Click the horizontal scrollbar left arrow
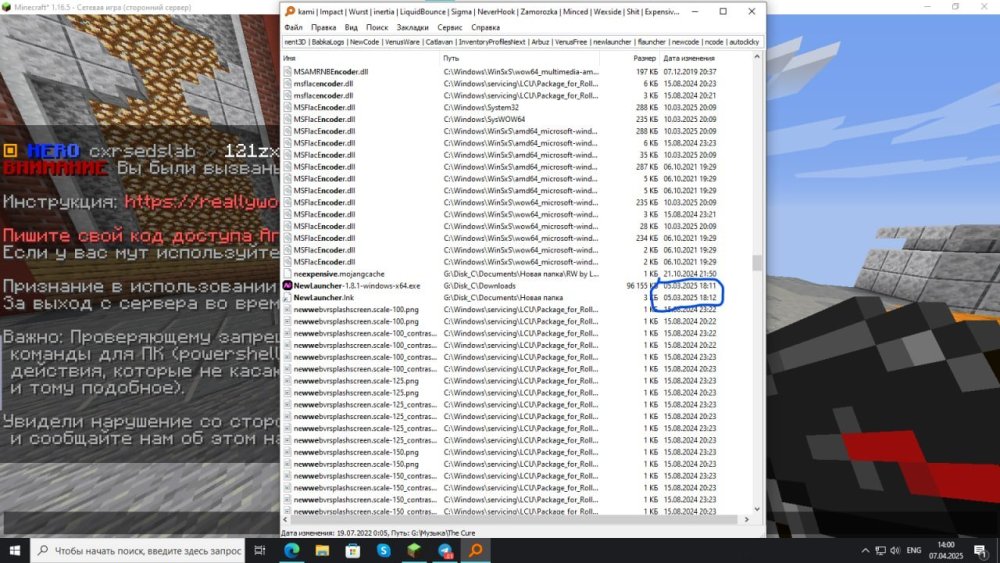The height and width of the screenshot is (563, 1000). click(285, 520)
